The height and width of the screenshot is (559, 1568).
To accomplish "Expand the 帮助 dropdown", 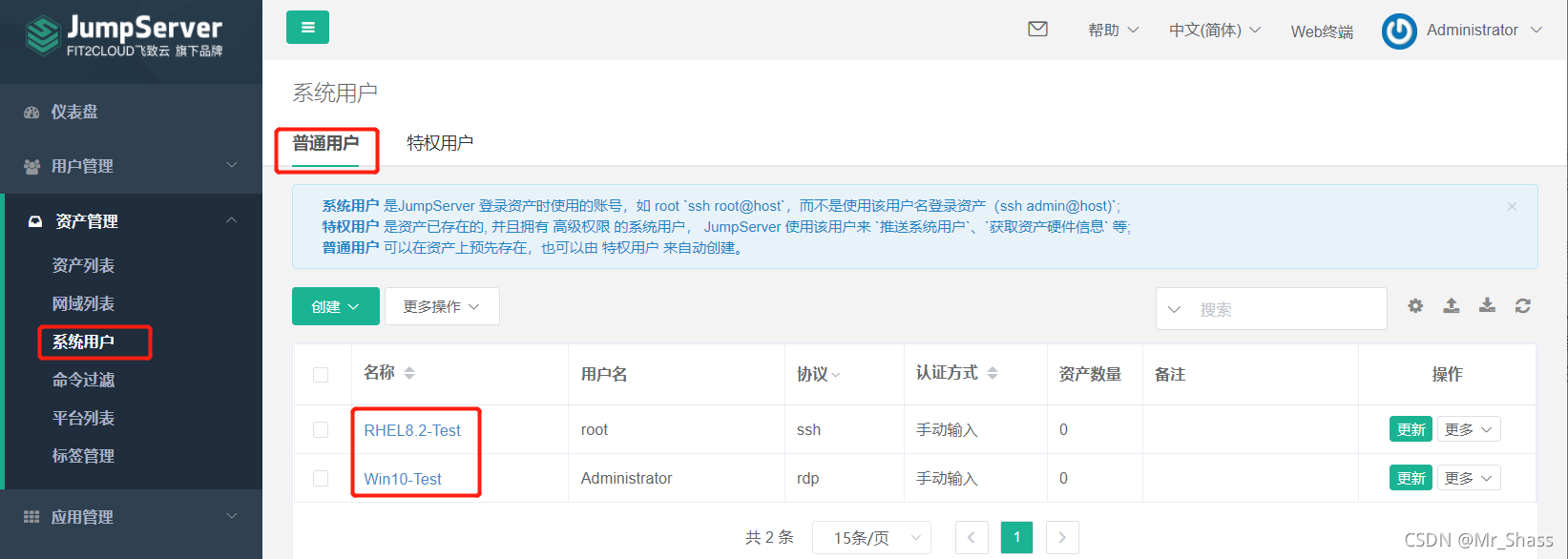I will [x=1113, y=31].
